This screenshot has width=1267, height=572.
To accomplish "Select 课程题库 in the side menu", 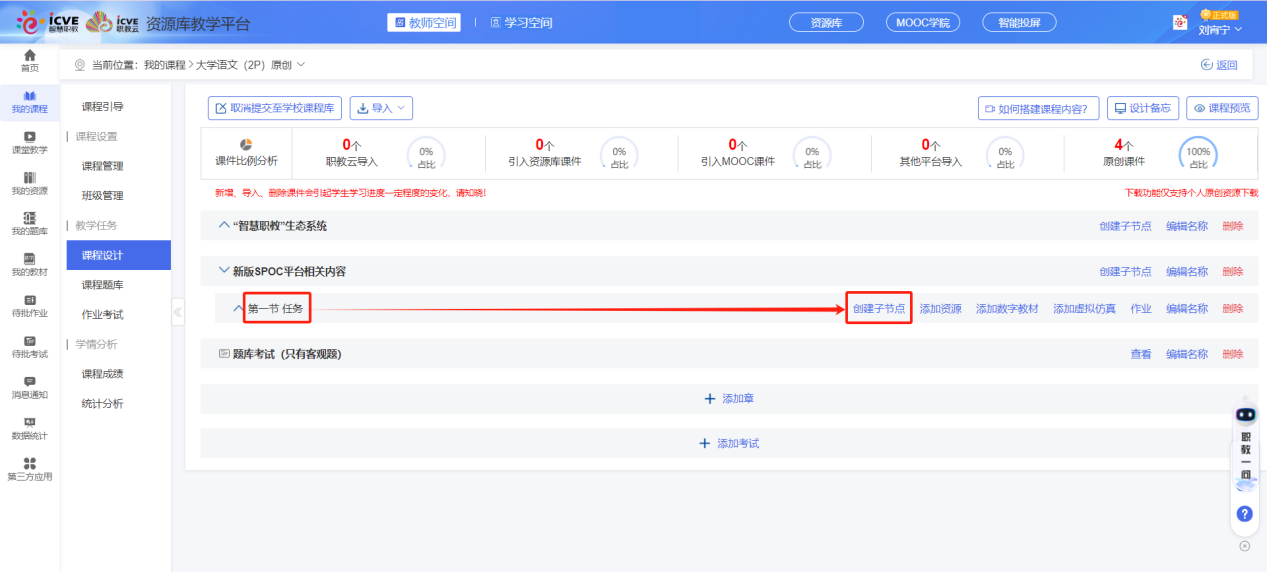I will point(103,285).
